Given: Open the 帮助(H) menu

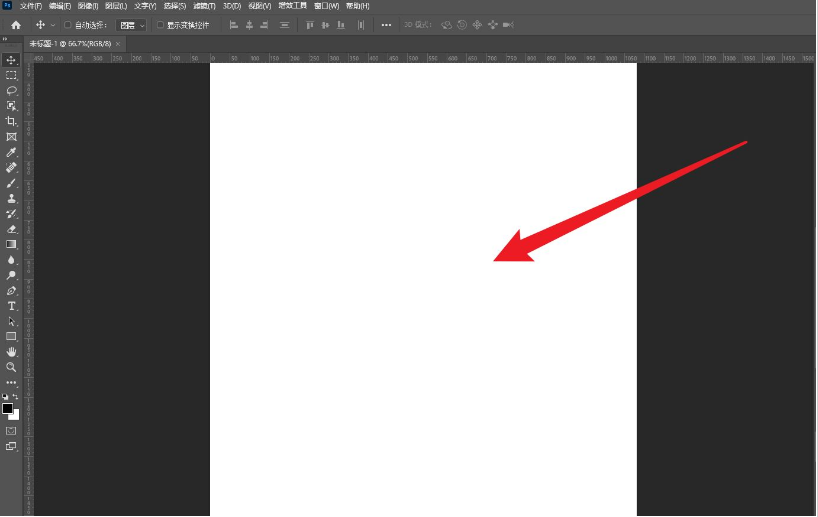Looking at the screenshot, I should coord(357,6).
